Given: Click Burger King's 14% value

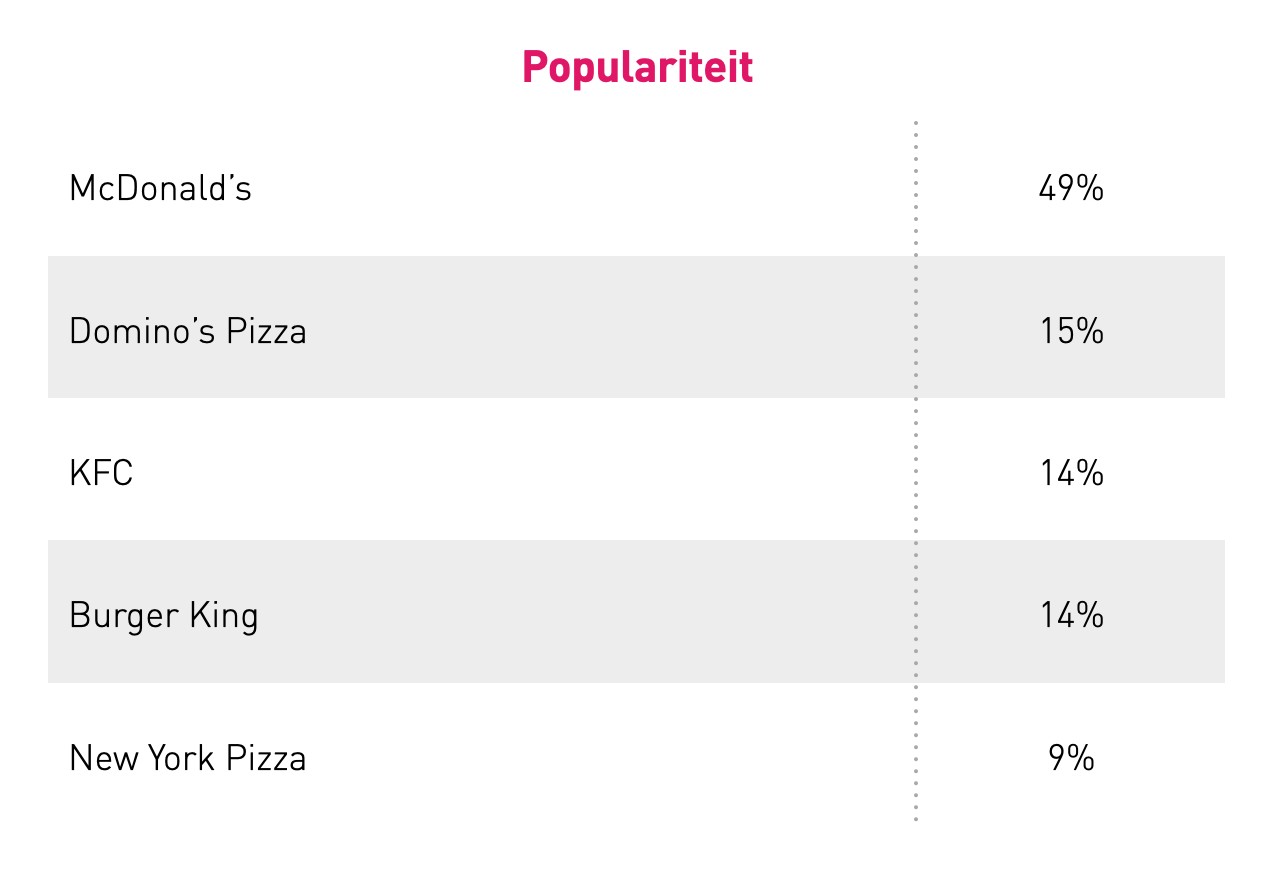Looking at the screenshot, I should 1070,615.
